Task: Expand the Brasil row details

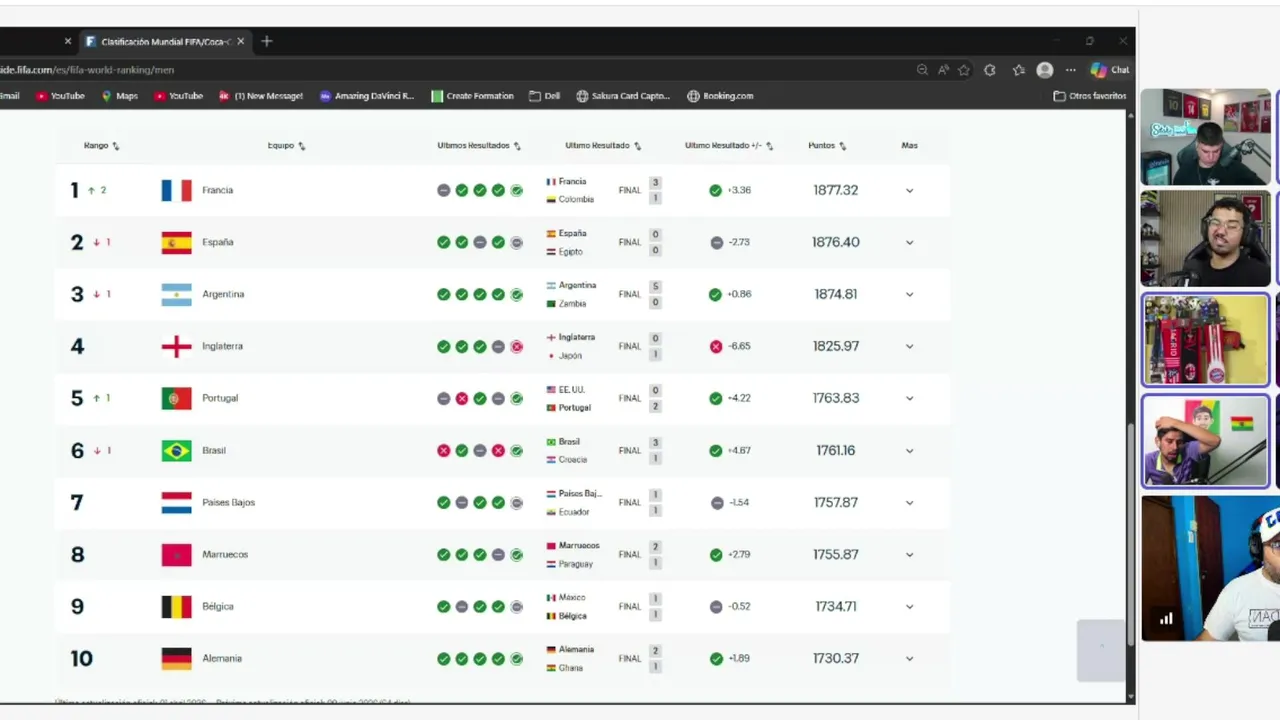Action: [x=909, y=450]
